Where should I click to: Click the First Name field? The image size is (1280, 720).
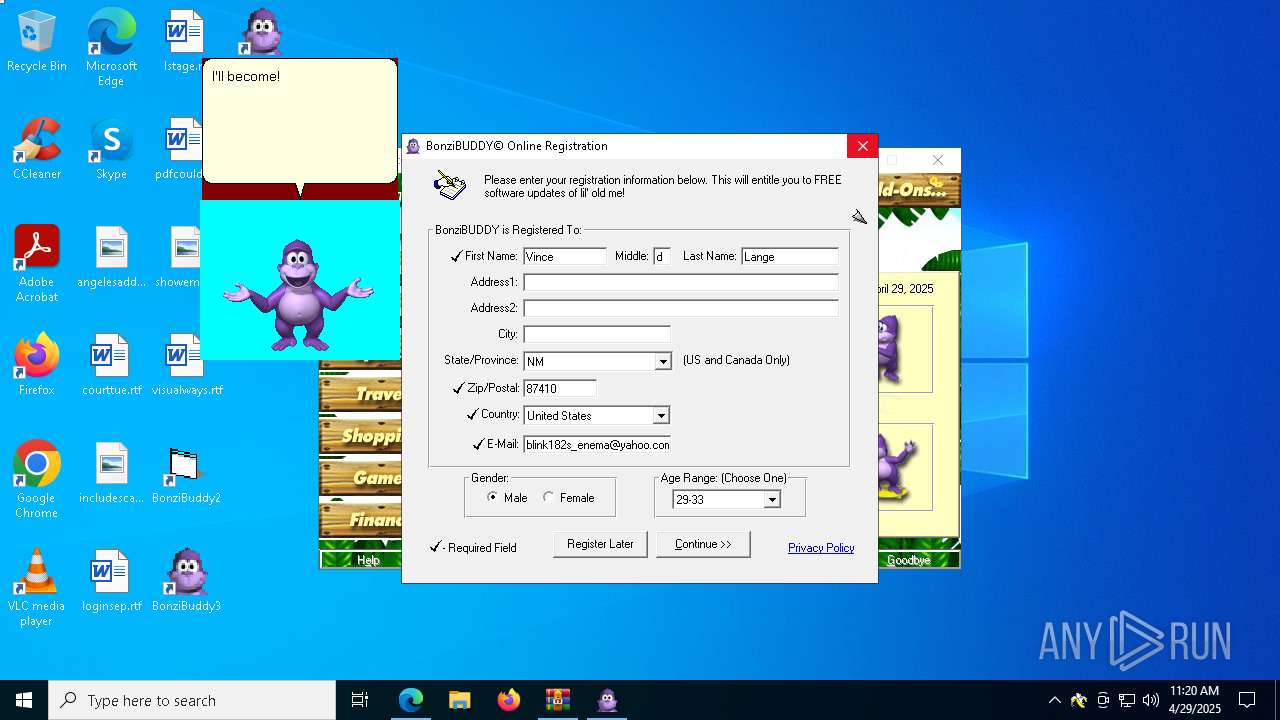coord(565,256)
